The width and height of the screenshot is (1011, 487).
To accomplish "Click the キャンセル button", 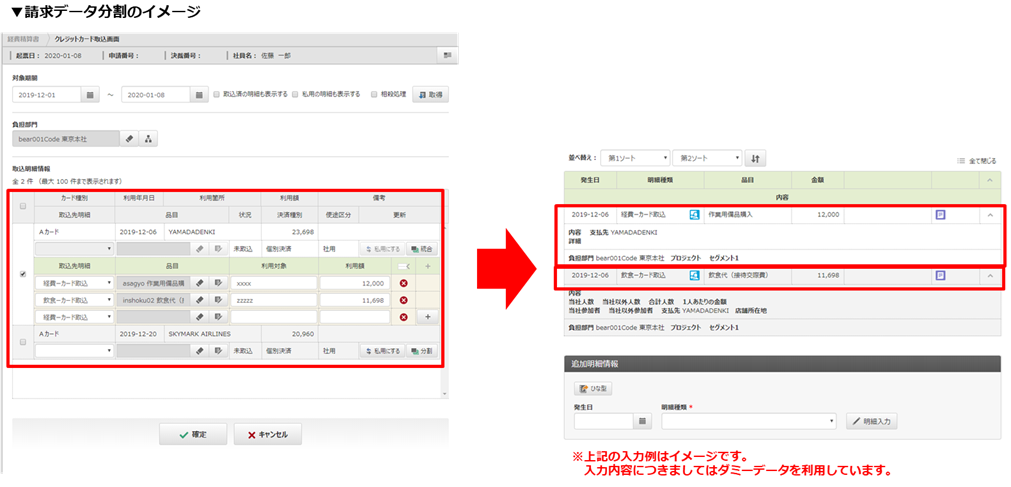I will pyautogui.click(x=267, y=435).
